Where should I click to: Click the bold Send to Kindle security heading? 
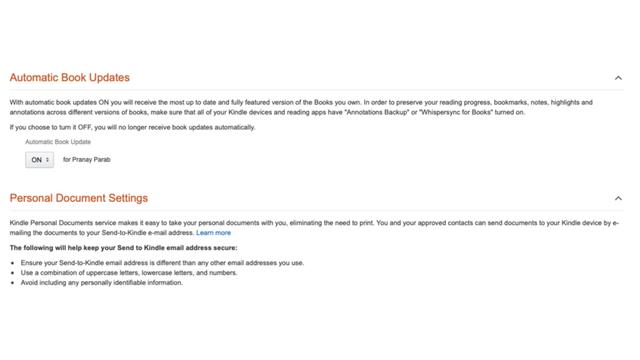123,248
